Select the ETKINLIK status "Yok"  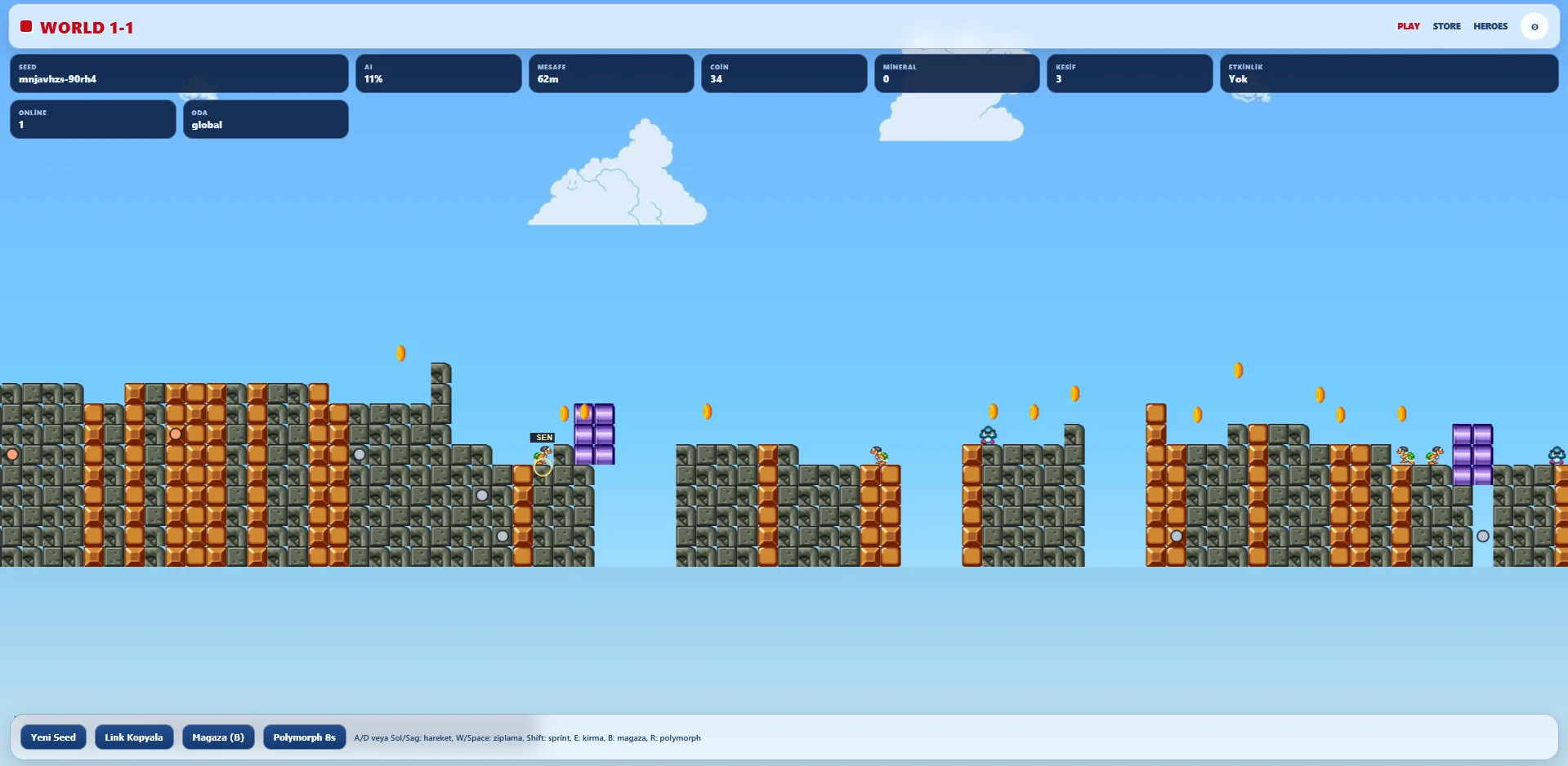point(1238,79)
